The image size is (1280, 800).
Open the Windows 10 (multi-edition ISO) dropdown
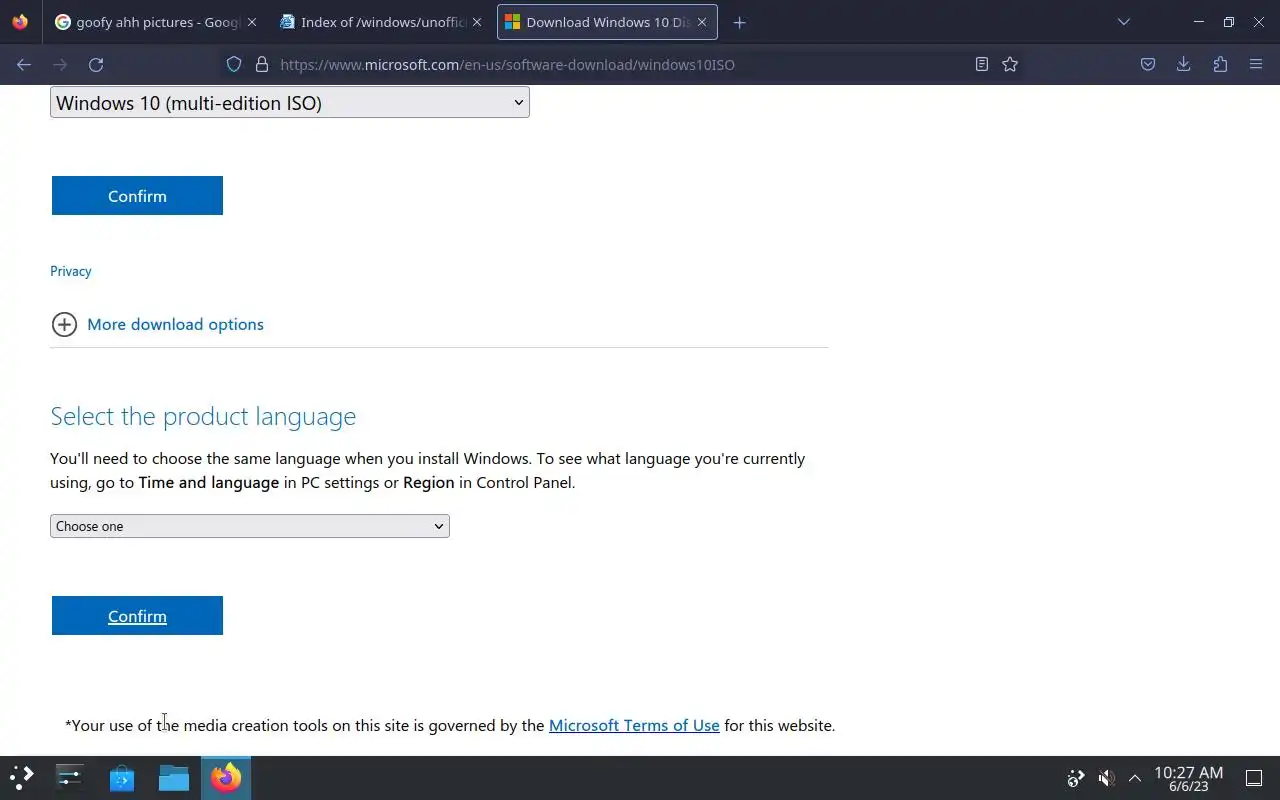[290, 102]
